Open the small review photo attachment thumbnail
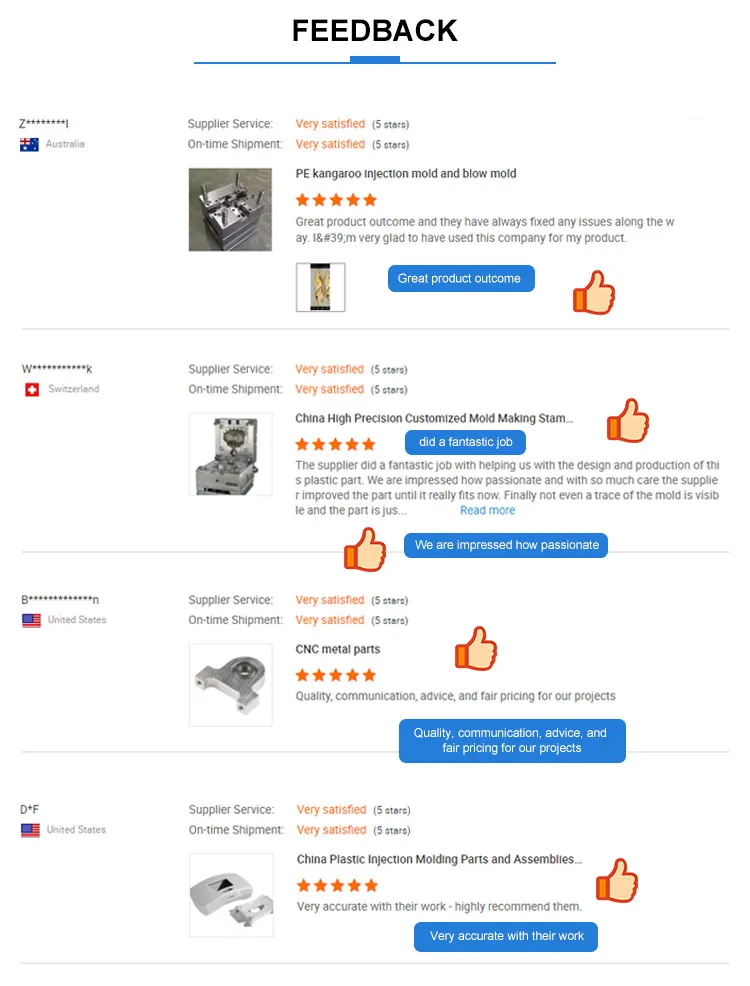This screenshot has height=986, width=750. [321, 287]
